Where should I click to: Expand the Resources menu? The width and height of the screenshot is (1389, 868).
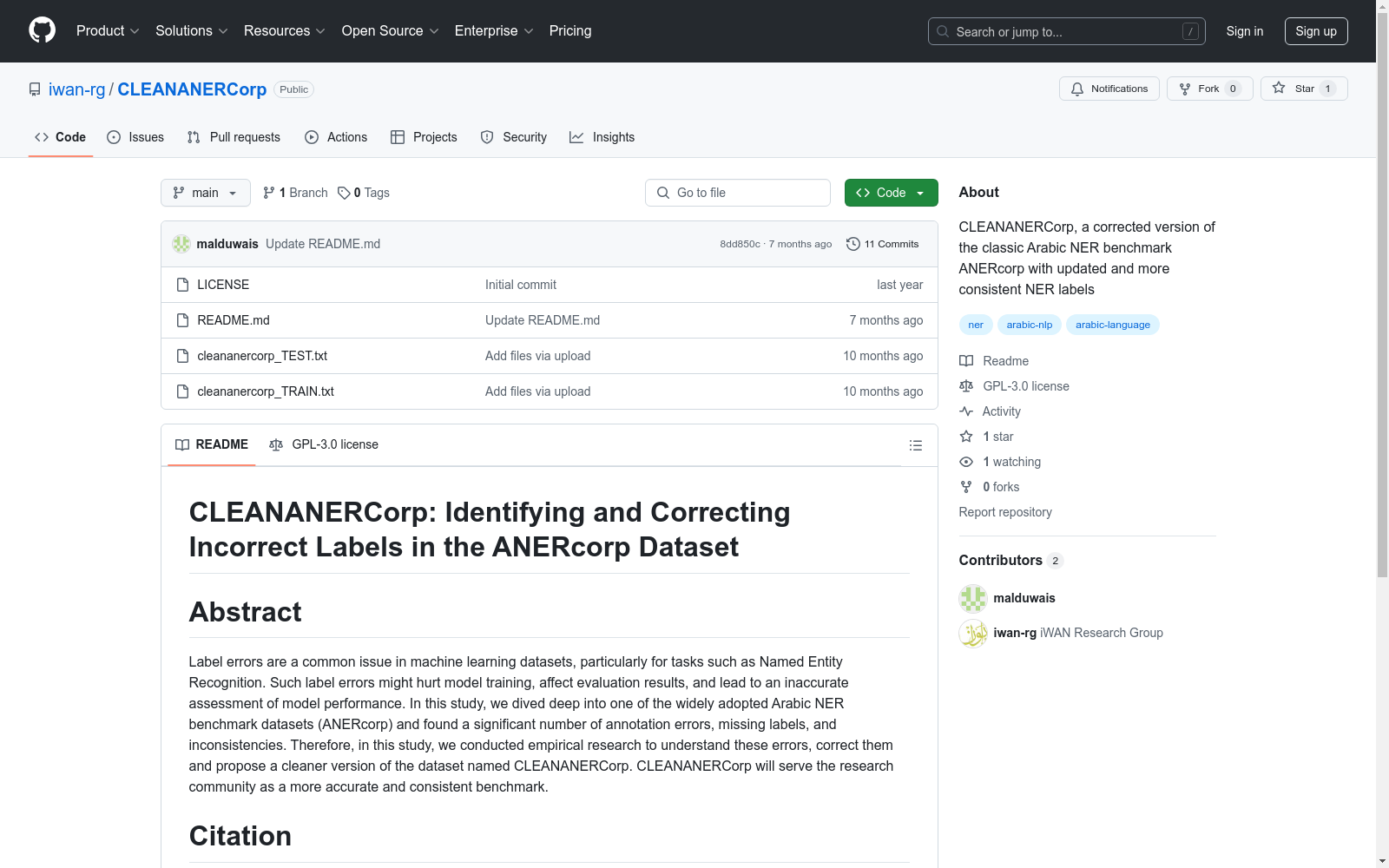coord(285,31)
